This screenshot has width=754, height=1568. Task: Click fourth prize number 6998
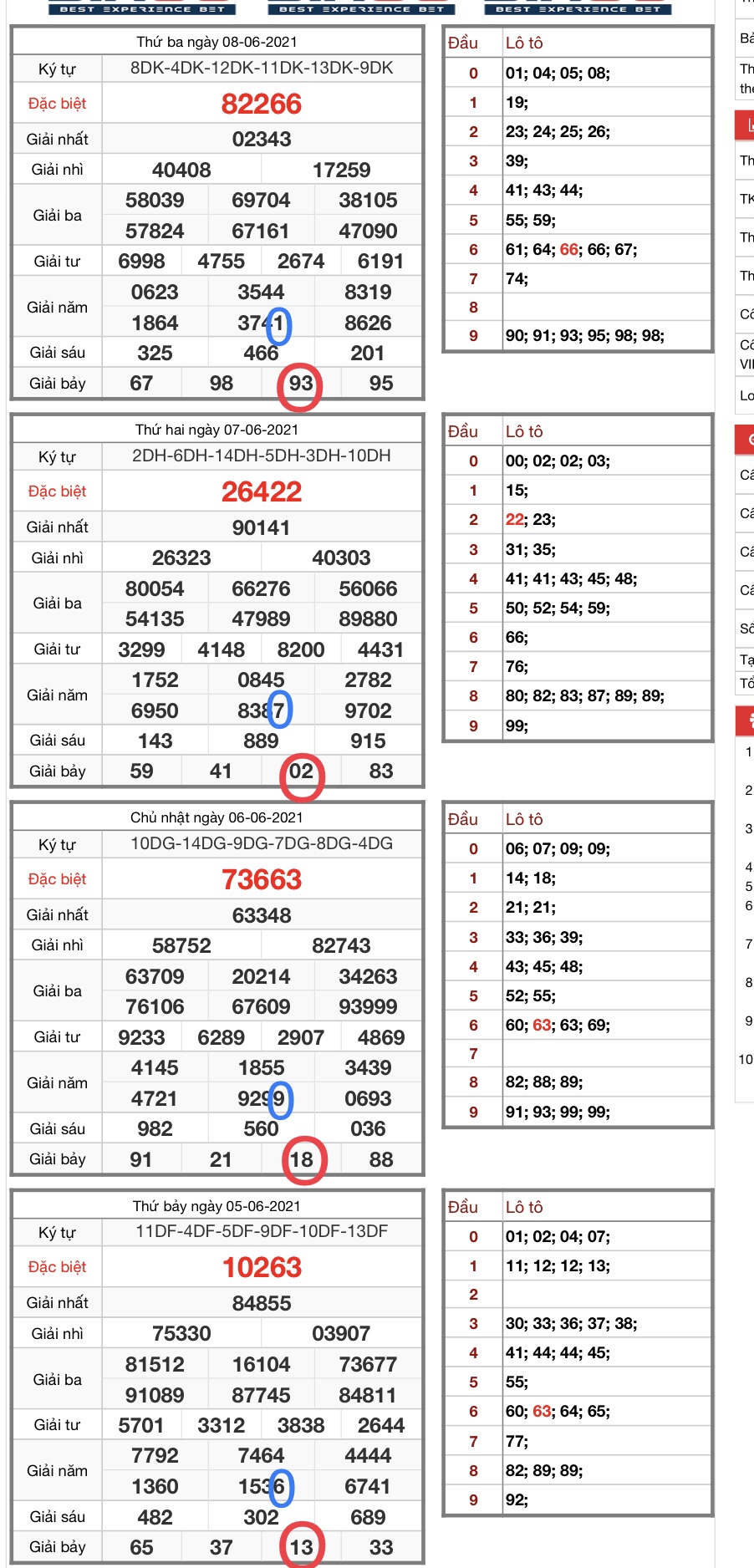[x=141, y=261]
